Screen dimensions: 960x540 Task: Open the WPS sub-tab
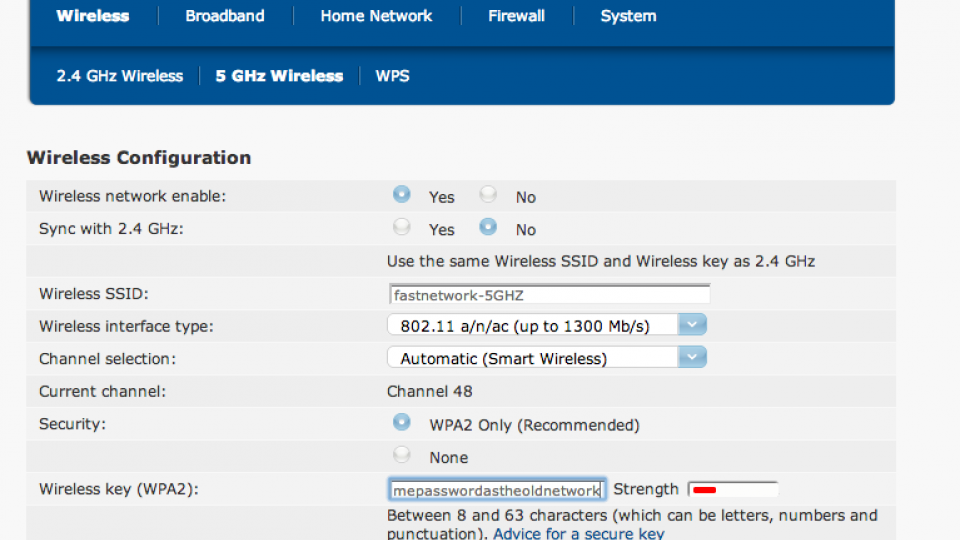[x=392, y=76]
